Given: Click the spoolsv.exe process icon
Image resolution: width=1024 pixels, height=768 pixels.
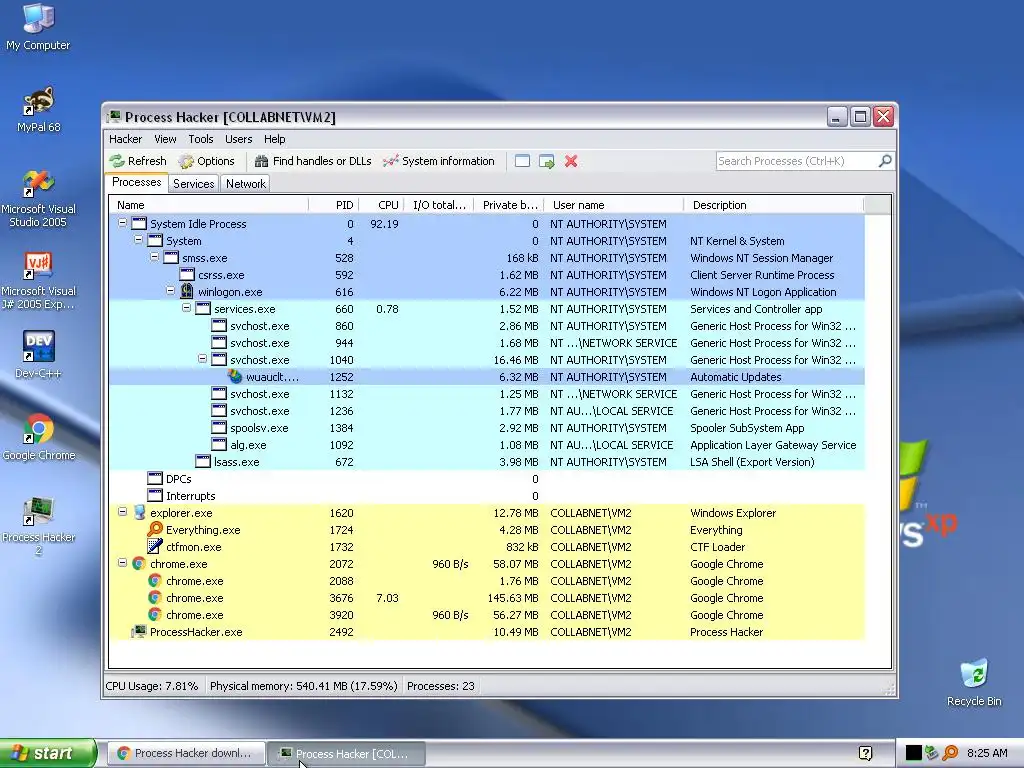Looking at the screenshot, I should (x=219, y=428).
